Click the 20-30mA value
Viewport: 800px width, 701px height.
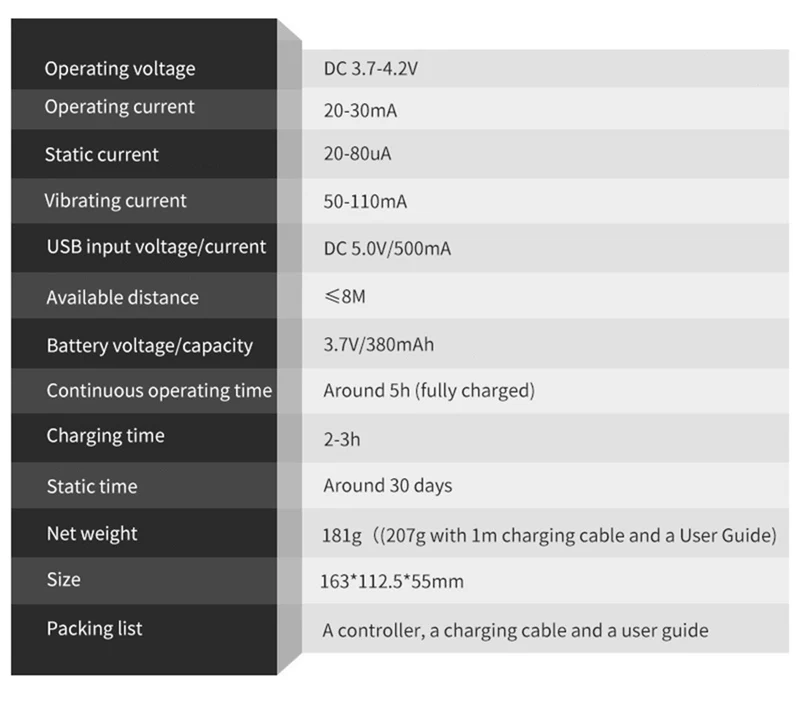[x=360, y=111]
